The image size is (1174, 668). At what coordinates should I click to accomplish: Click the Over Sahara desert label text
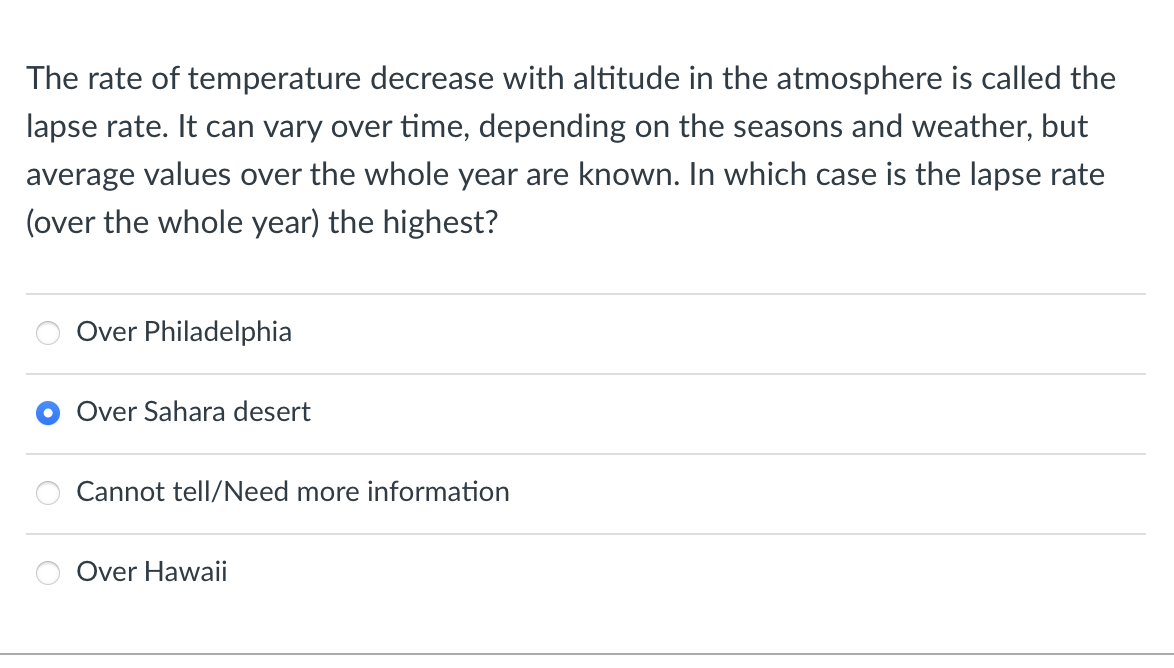pos(193,411)
